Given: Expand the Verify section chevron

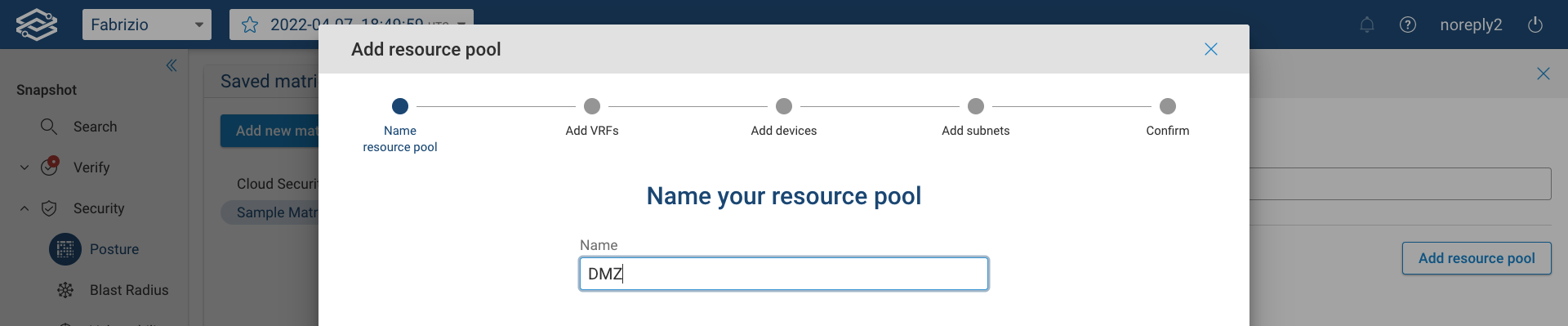Looking at the screenshot, I should 24,167.
